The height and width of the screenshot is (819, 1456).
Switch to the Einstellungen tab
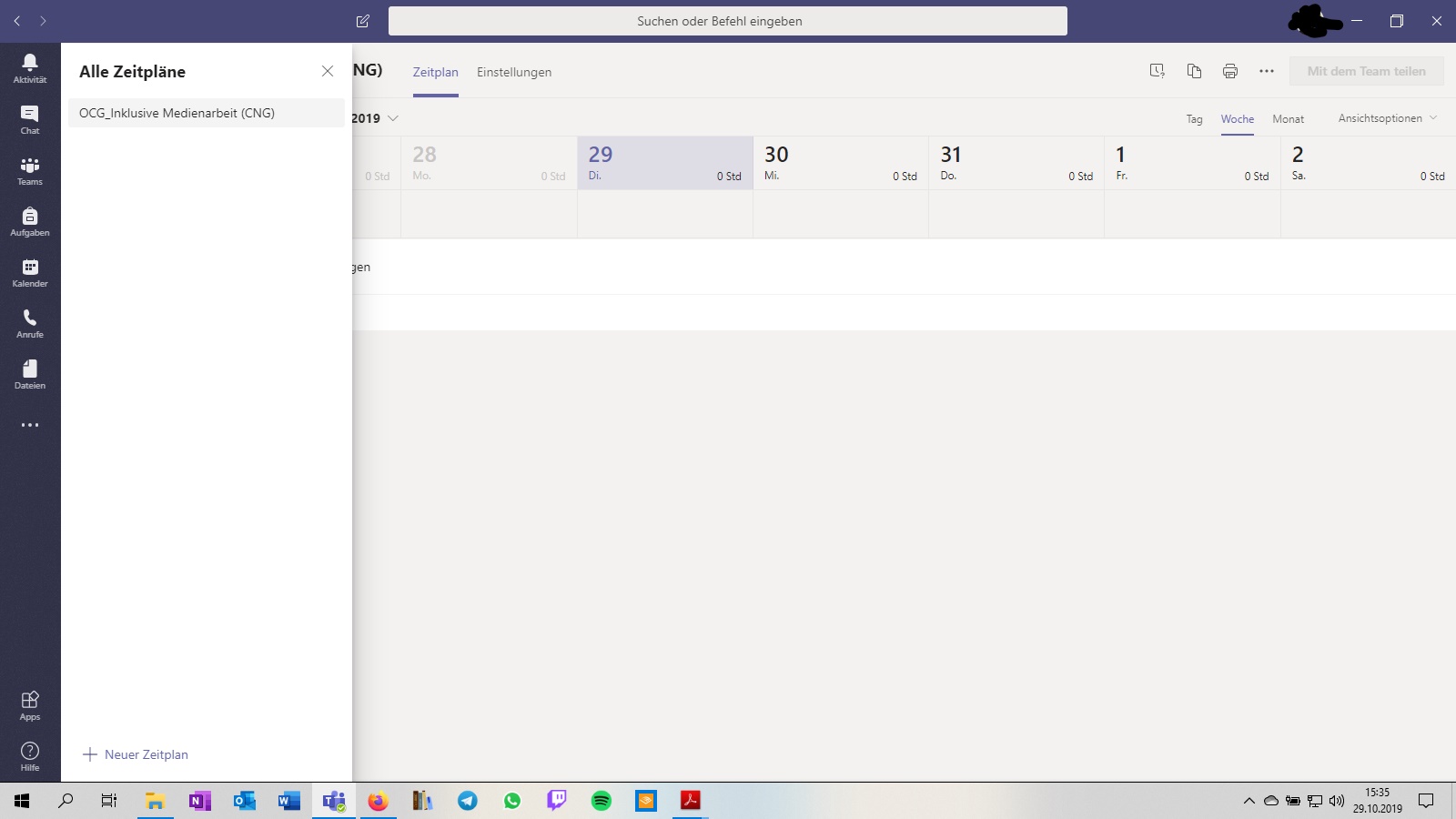click(x=514, y=72)
